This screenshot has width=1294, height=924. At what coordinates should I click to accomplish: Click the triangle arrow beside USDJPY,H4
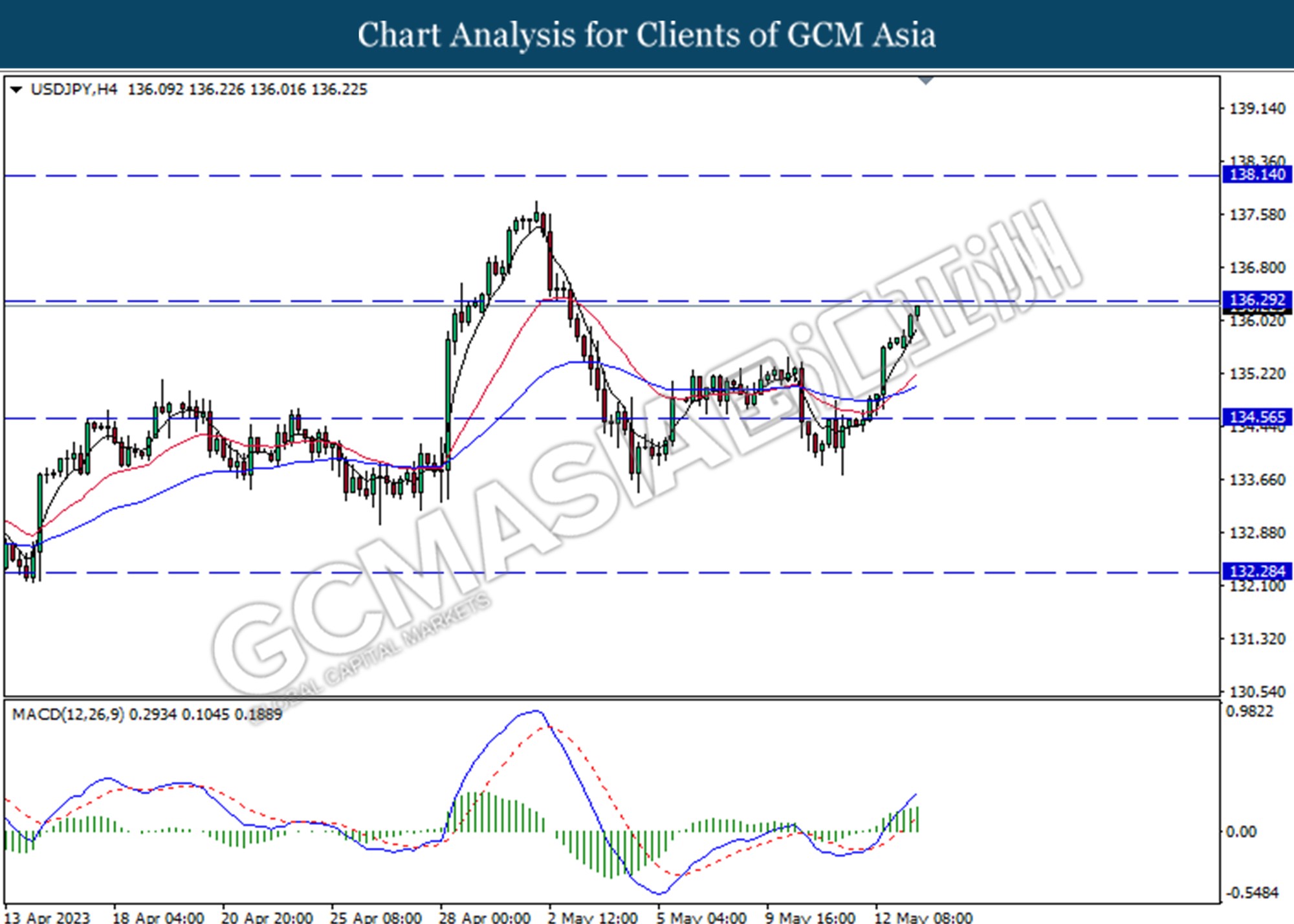click(17, 89)
